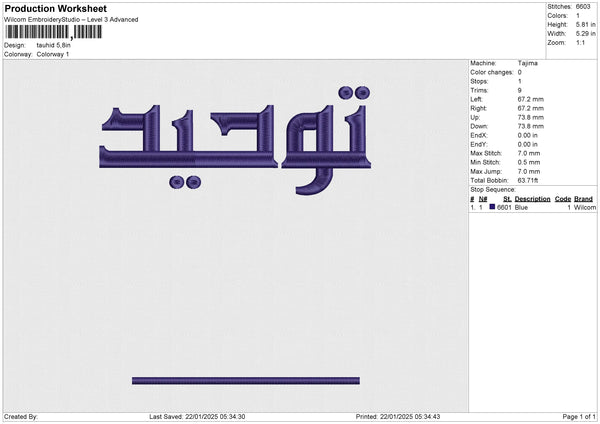Screen dimensions: 600x424
Task: Click the Stop Sequence label
Action: click(x=493, y=190)
